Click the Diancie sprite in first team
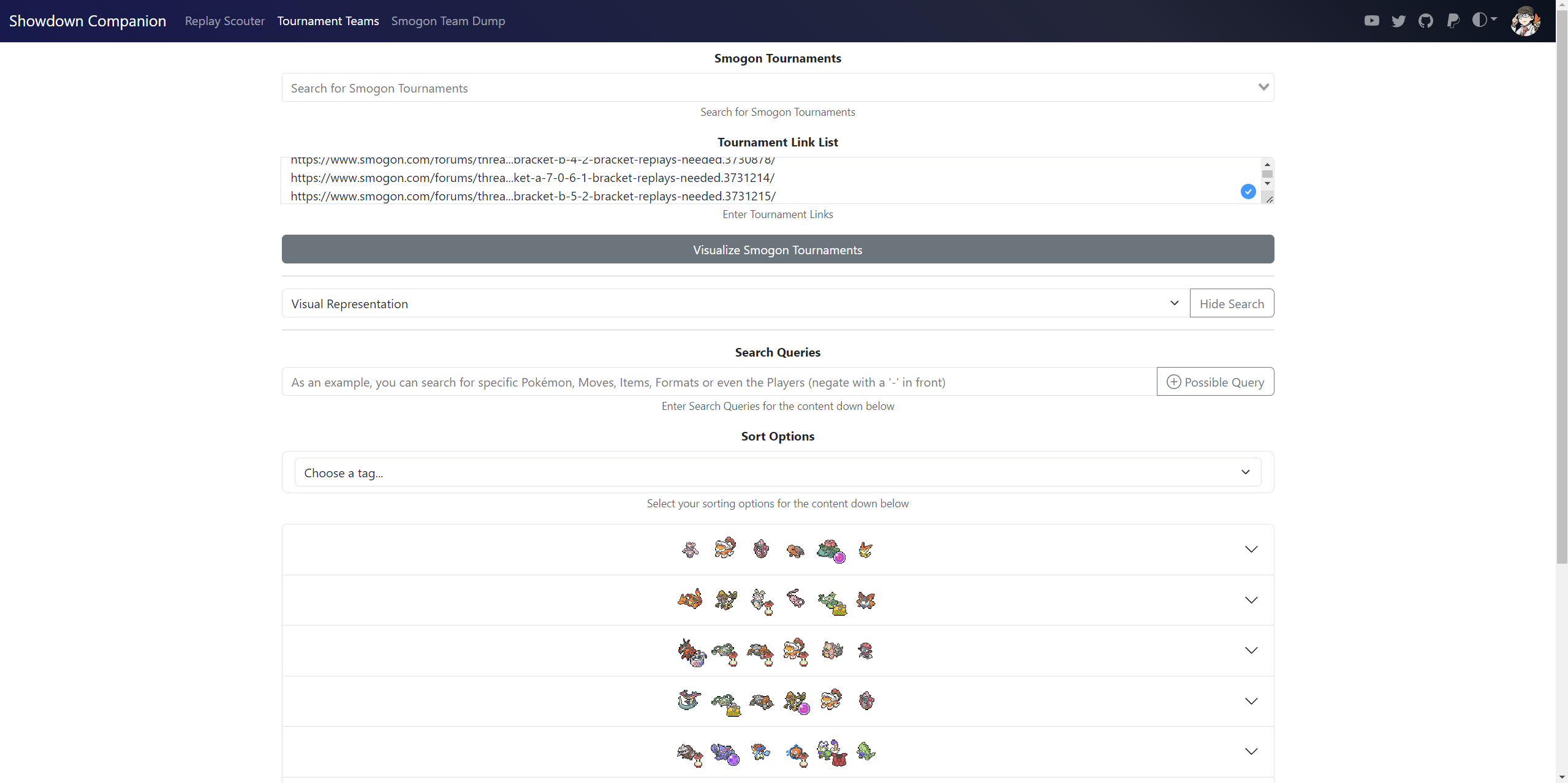Image resolution: width=1568 pixels, height=783 pixels. (x=690, y=550)
